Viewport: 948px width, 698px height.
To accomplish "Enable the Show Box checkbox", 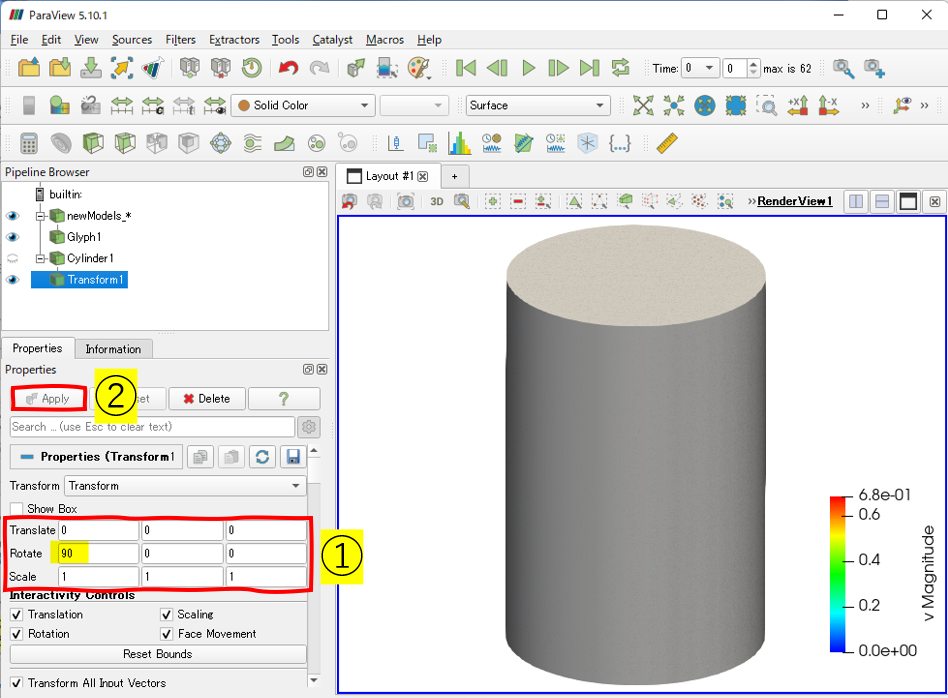I will [x=16, y=509].
